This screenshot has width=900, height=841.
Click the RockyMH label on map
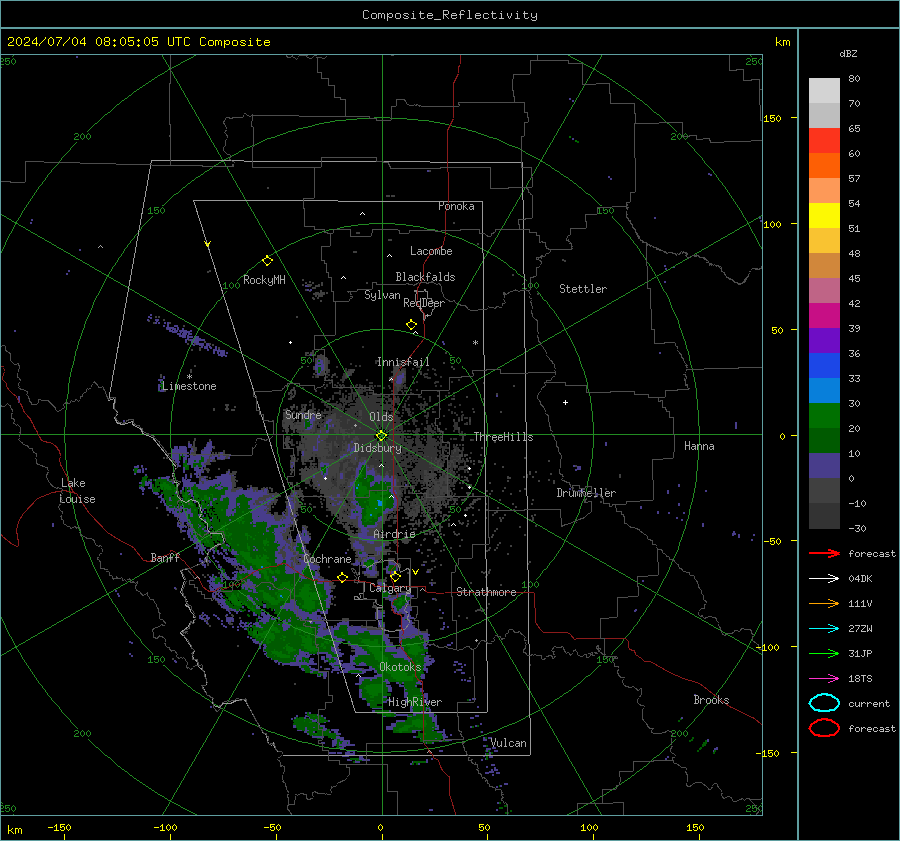pos(264,280)
